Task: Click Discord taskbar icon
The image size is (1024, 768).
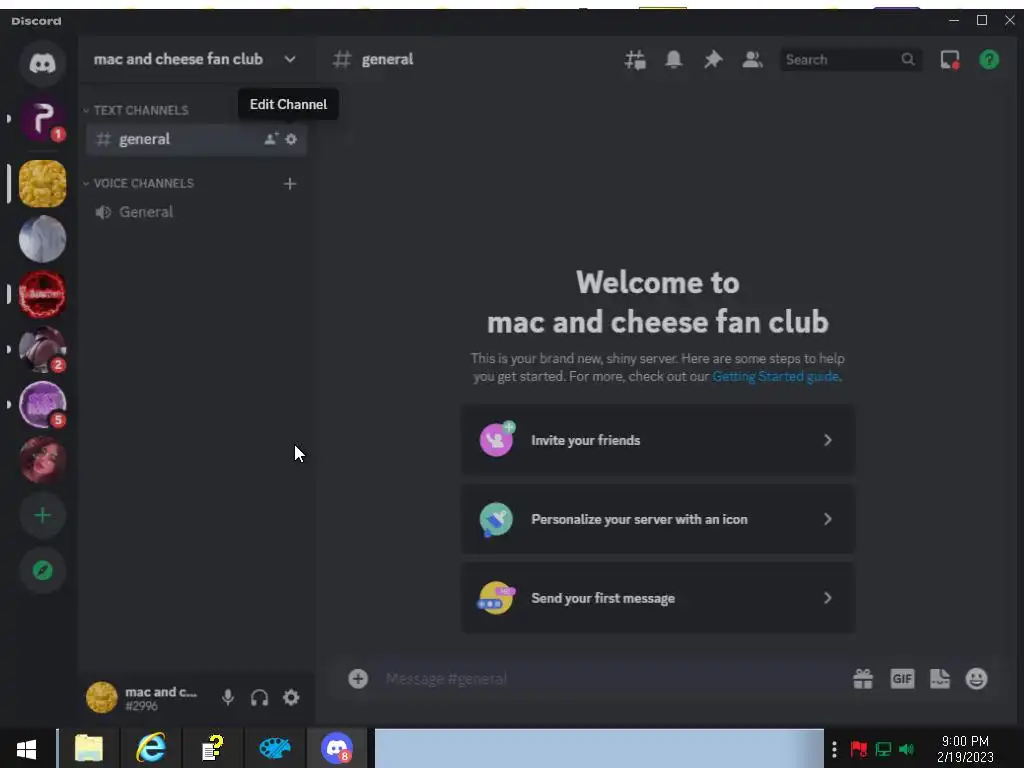Action: click(x=337, y=749)
